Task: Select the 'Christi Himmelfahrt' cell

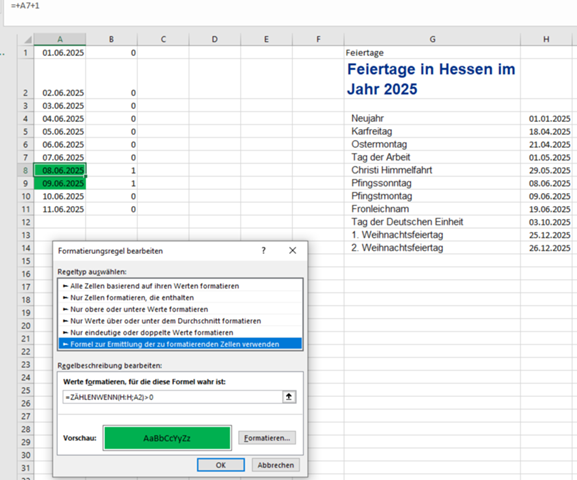Action: [432, 170]
